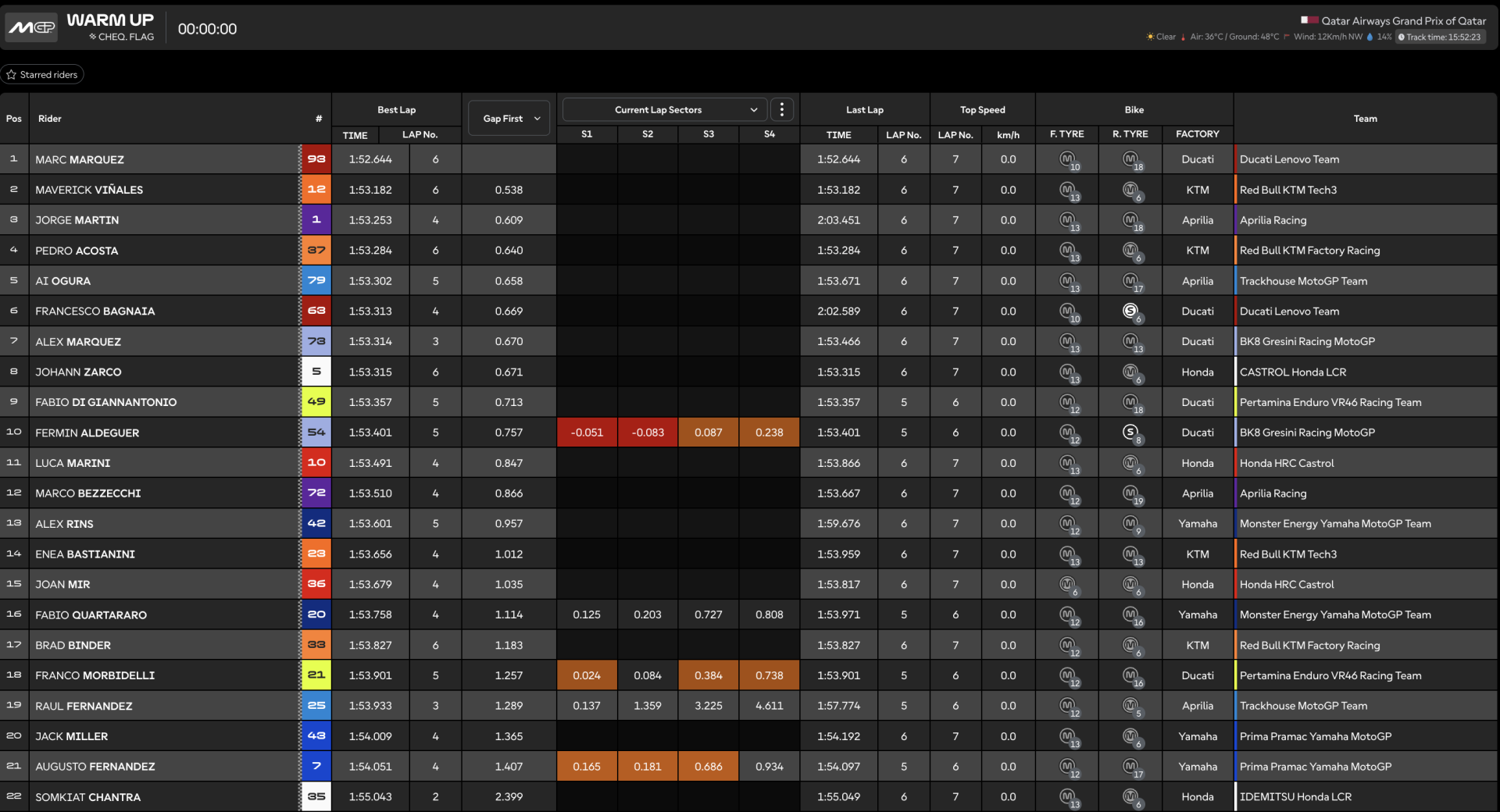Click Franco Morbidelli rear tyre icon
This screenshot has height=812, width=1500.
click(1132, 676)
